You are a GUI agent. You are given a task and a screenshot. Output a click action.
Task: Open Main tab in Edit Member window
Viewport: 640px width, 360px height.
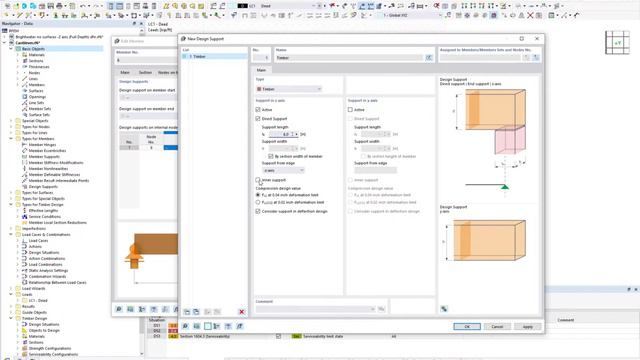coord(125,72)
